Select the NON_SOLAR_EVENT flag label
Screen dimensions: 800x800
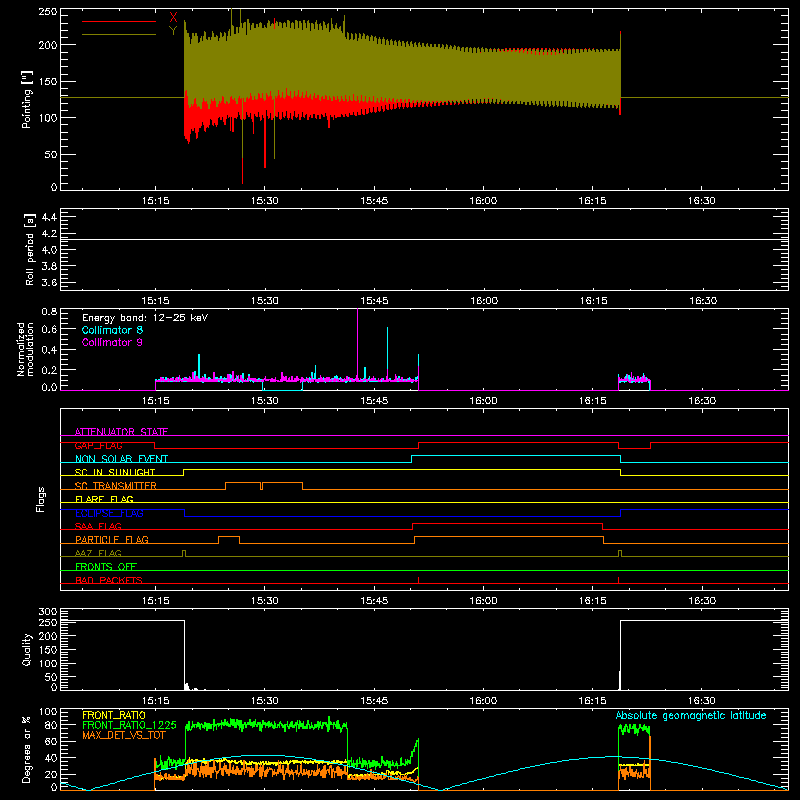click(x=121, y=459)
